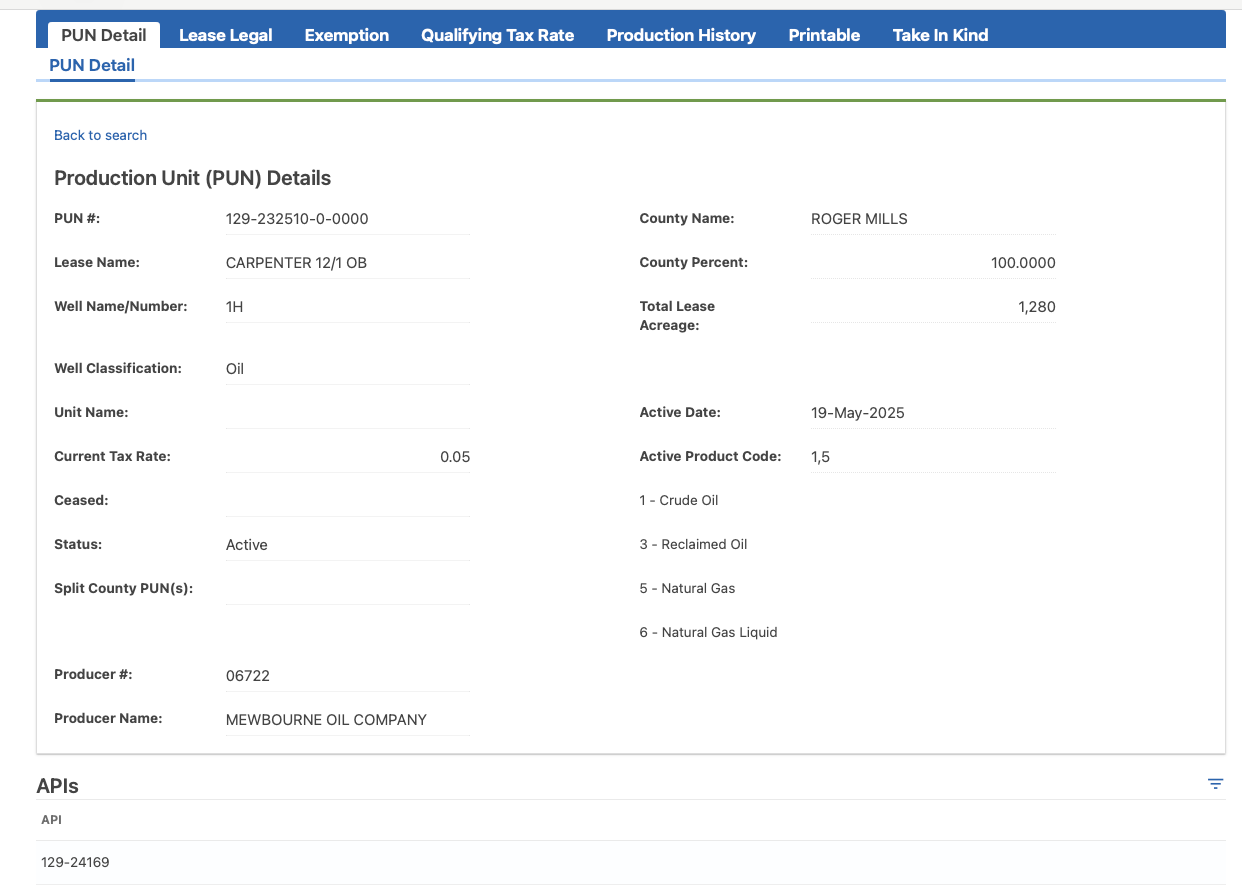Select the Active Date field 19-May-2025
1242x895 pixels.
[x=933, y=413]
